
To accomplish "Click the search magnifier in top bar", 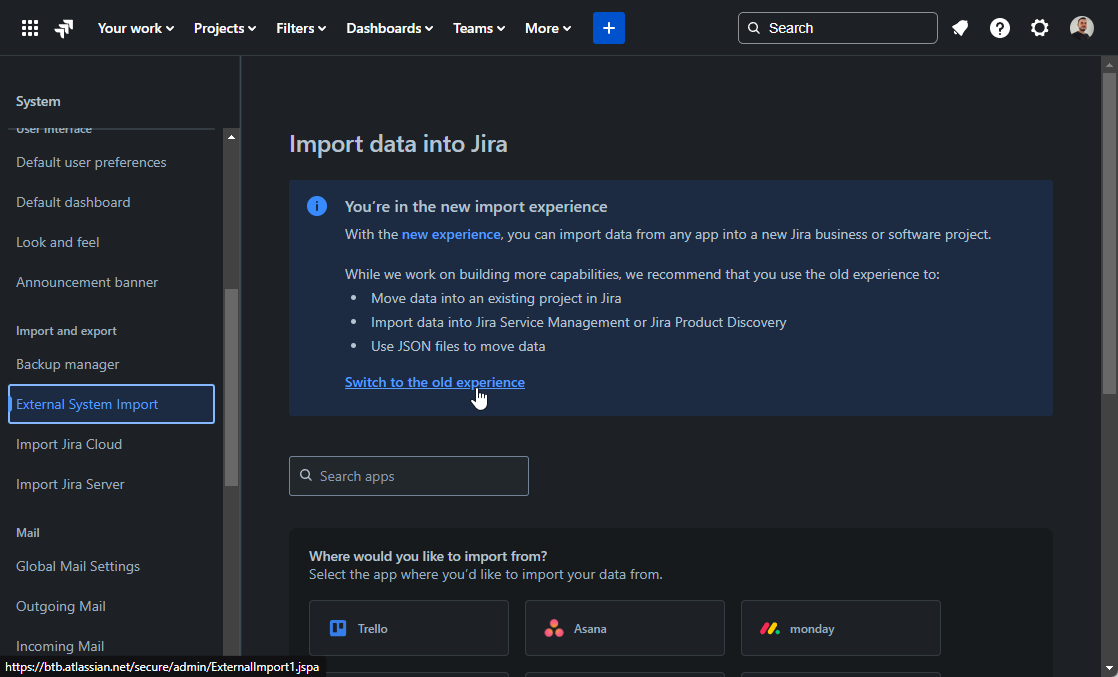I will coord(753,27).
